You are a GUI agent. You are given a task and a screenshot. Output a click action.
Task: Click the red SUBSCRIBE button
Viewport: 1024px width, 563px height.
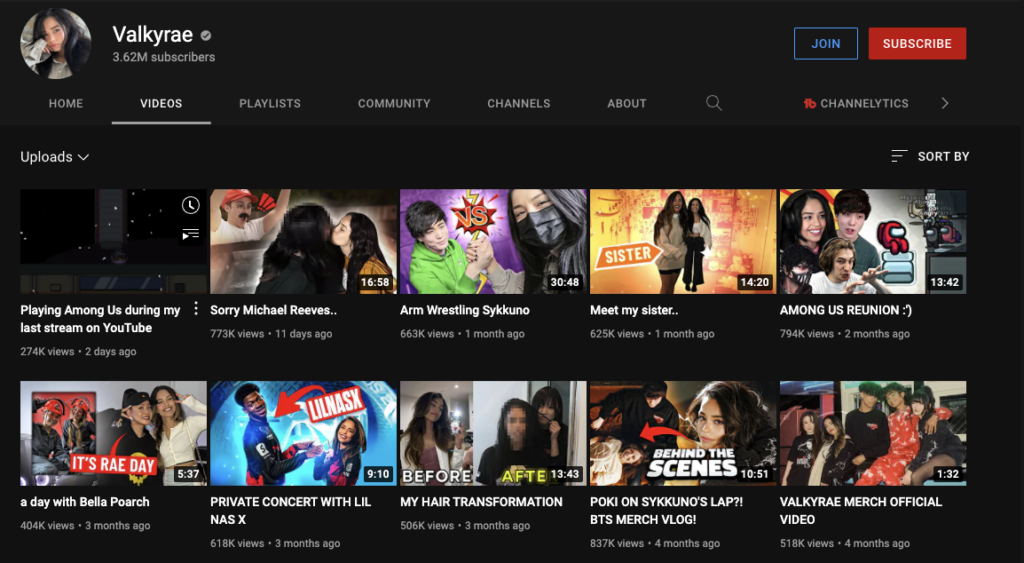[917, 44]
